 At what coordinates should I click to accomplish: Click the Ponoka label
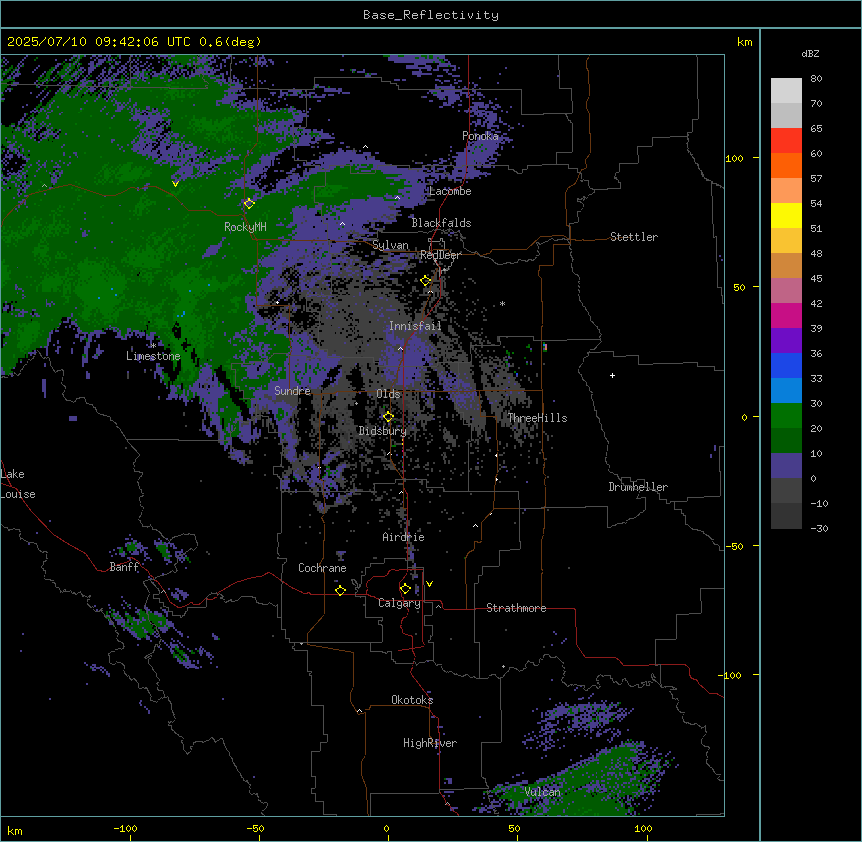coord(480,136)
